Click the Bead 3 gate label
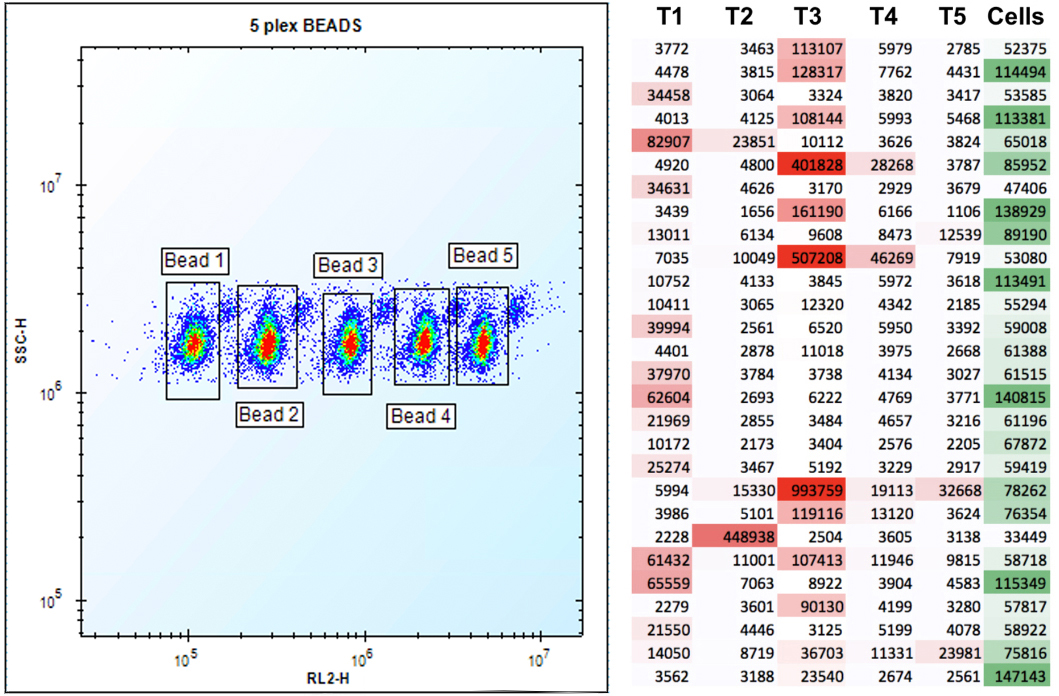 coord(348,265)
